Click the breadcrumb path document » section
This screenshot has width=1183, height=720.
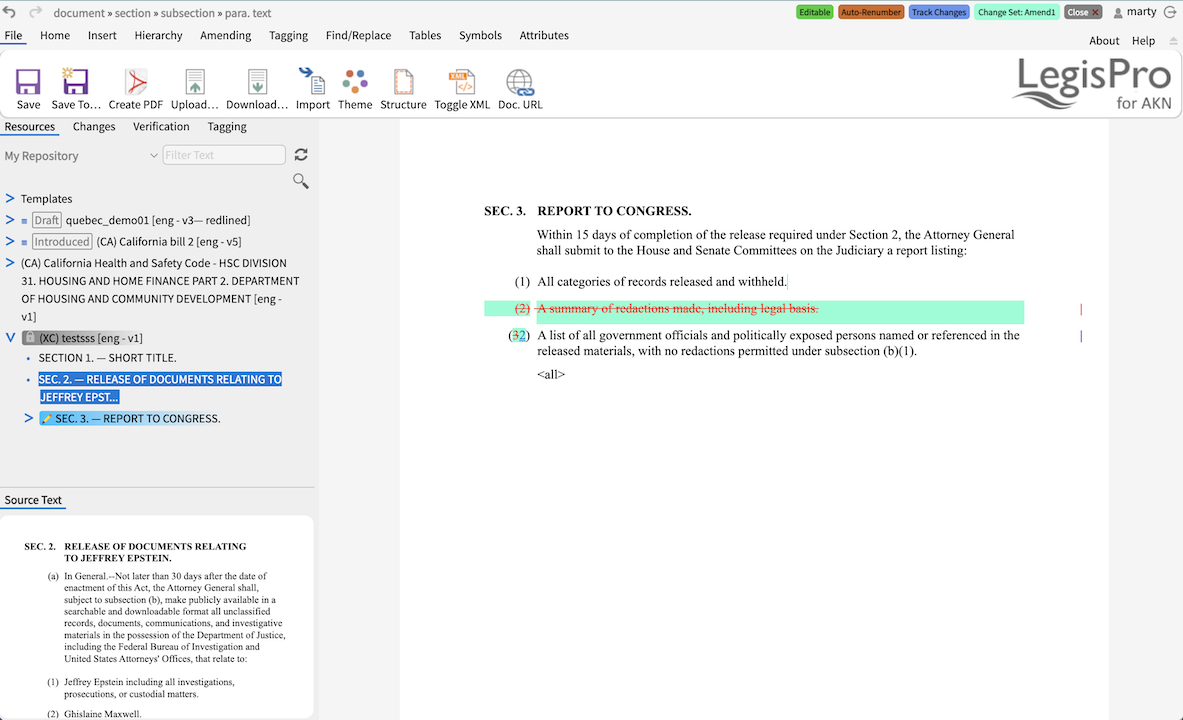(102, 13)
